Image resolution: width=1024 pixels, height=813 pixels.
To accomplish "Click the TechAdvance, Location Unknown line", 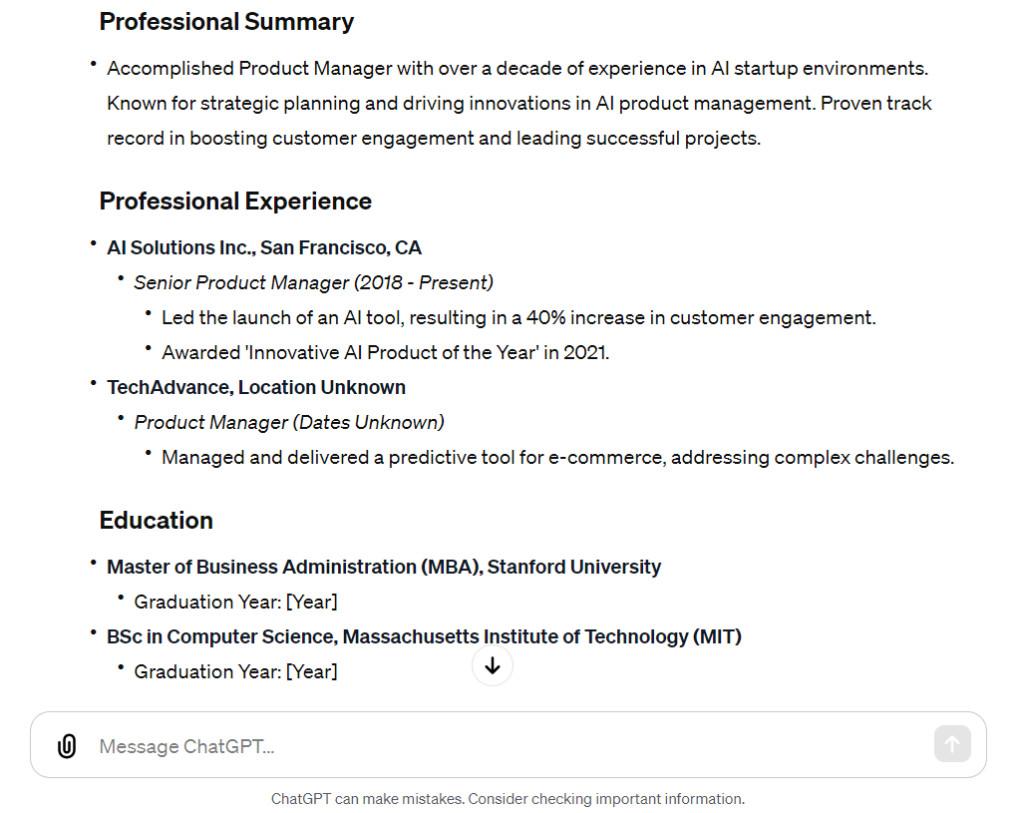I will 256,387.
